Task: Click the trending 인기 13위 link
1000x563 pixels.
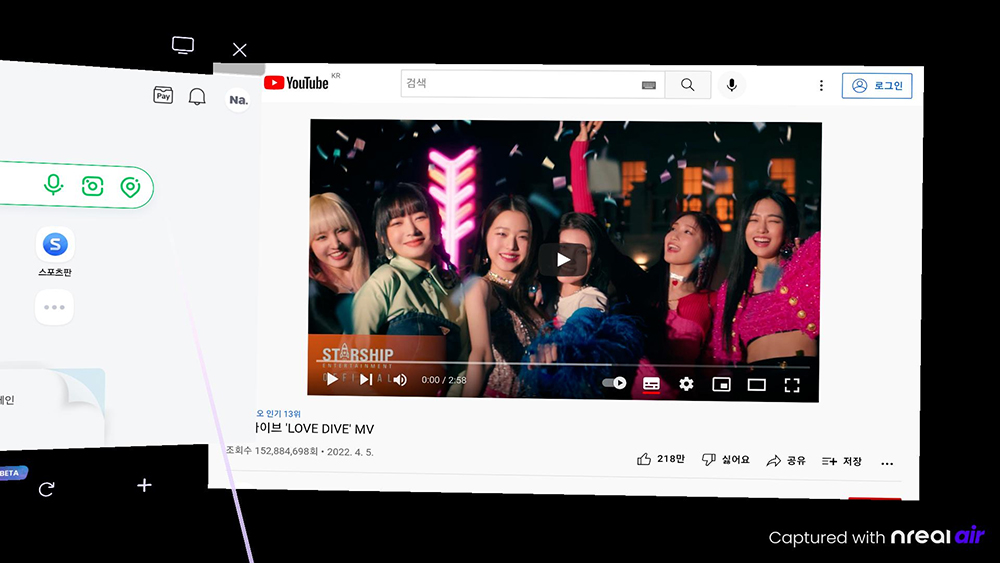Action: tap(278, 414)
